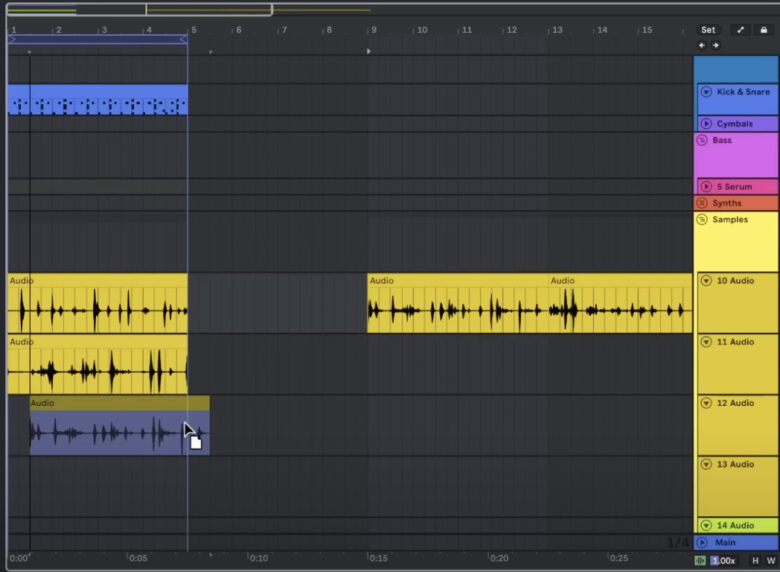780x572 pixels.
Task: Select the 5 Serum track name
Action: 734,187
